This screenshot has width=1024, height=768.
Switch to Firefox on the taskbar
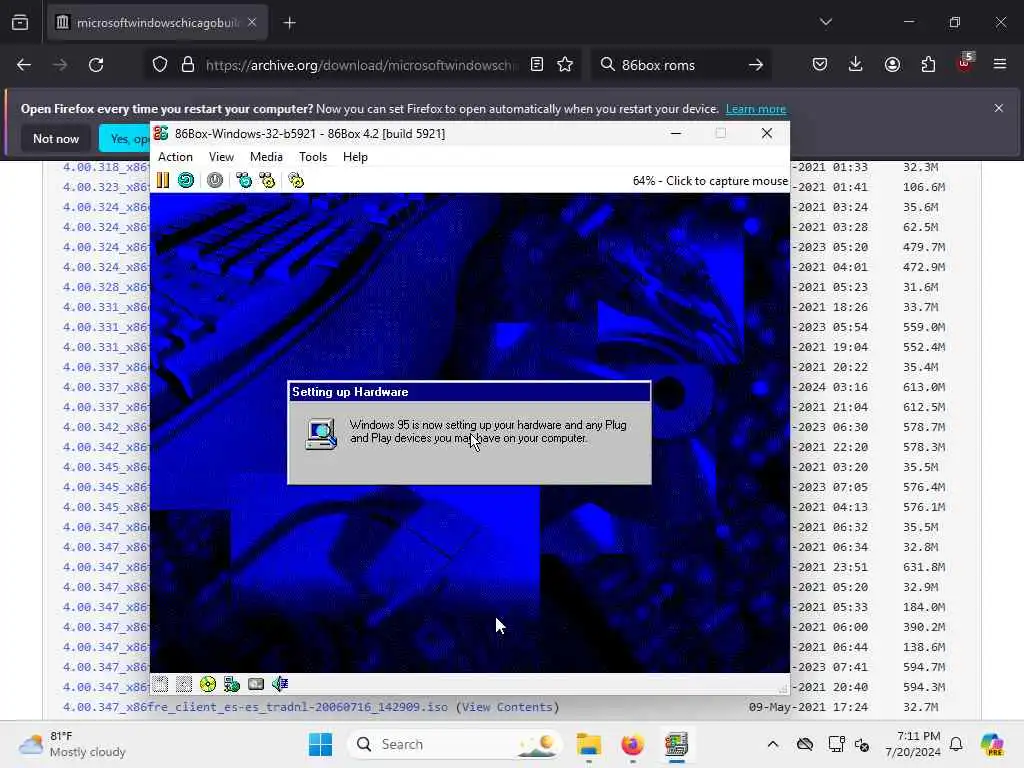(x=632, y=744)
